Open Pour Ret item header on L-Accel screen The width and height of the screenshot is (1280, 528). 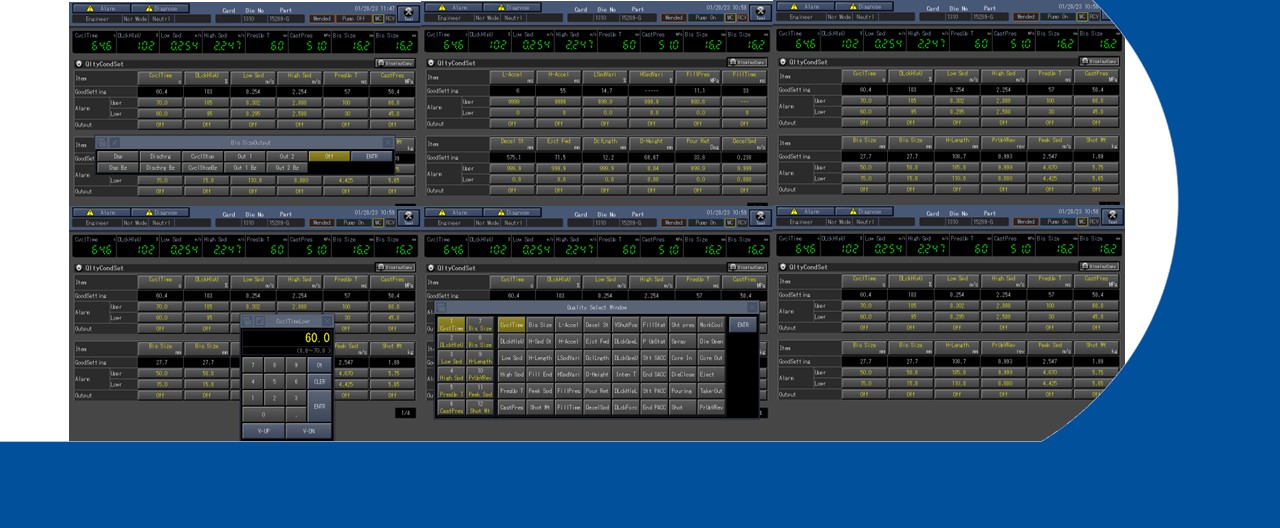(x=698, y=144)
